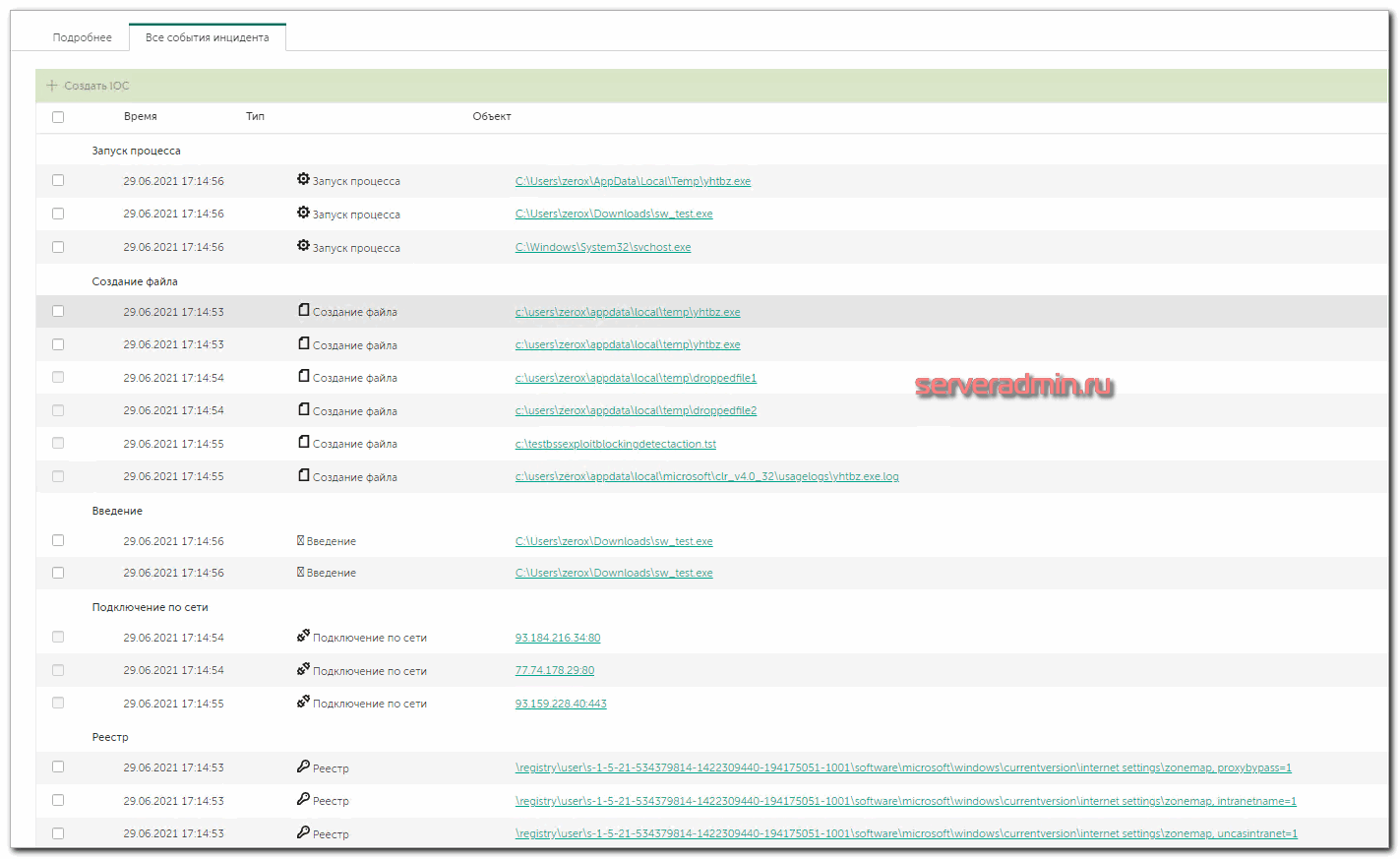1400x859 pixels.
Task: Click network icon in 93.159.228.40:443 row
Action: [303, 703]
